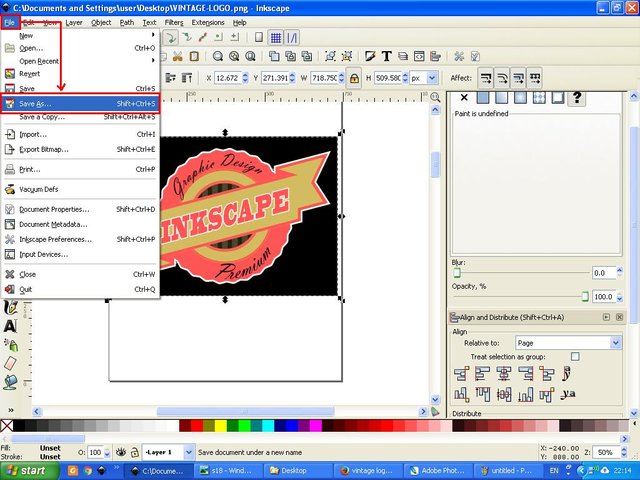640x480 pixels.
Task: Open the XML editor icon
Action: pyautogui.click(x=419, y=56)
